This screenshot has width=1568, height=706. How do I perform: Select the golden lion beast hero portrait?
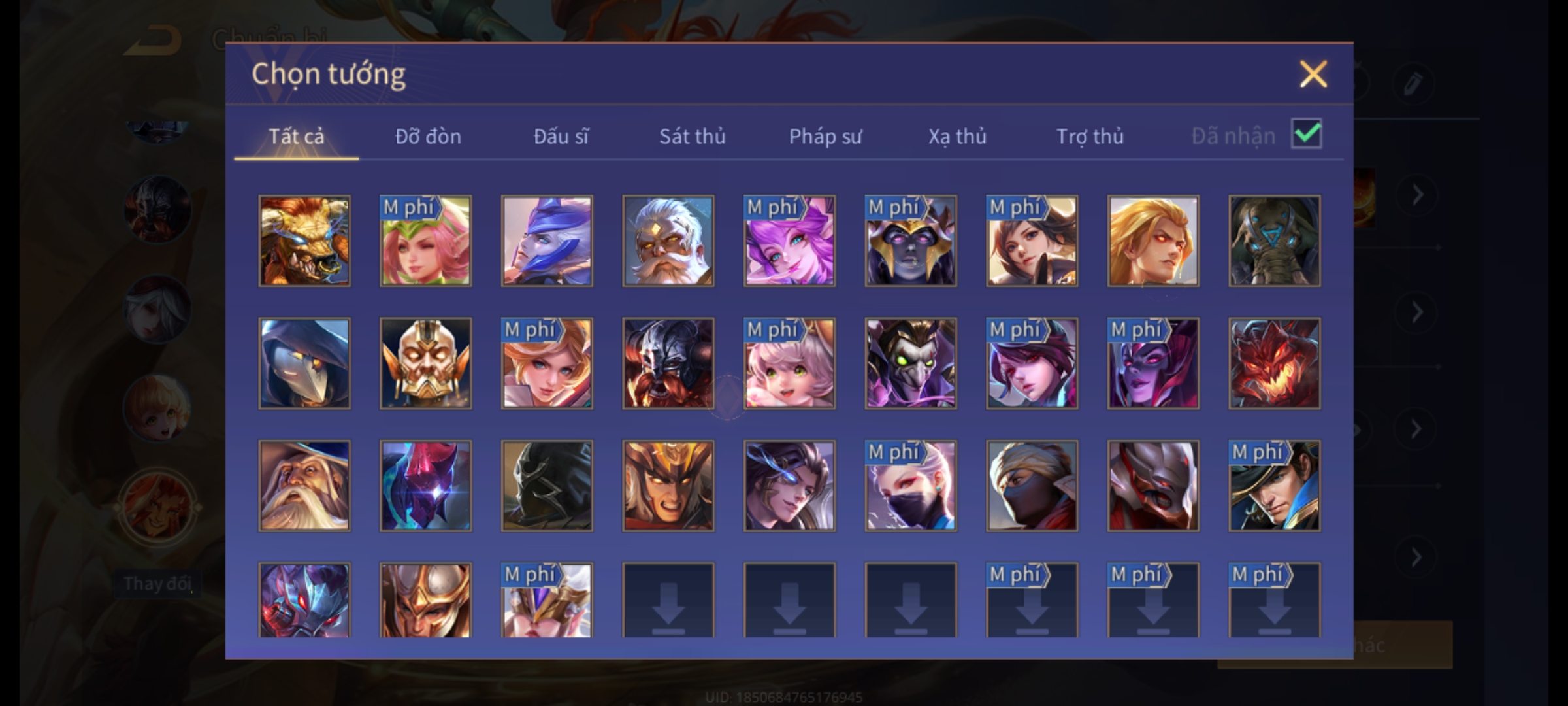[x=304, y=241]
